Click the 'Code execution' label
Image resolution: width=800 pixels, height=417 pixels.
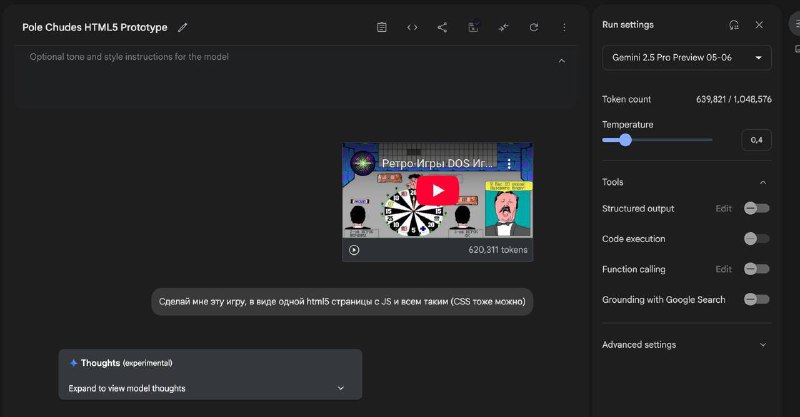[634, 238]
